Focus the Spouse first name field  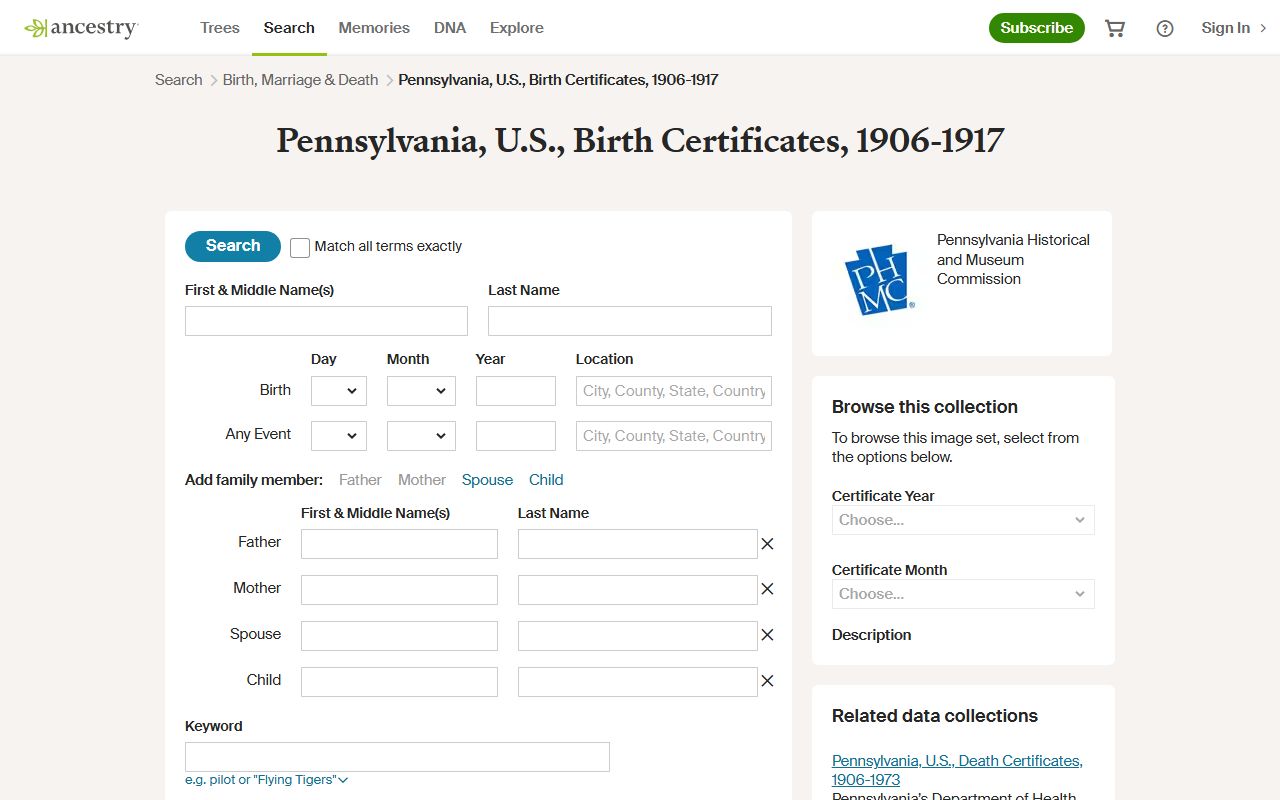[399, 636]
